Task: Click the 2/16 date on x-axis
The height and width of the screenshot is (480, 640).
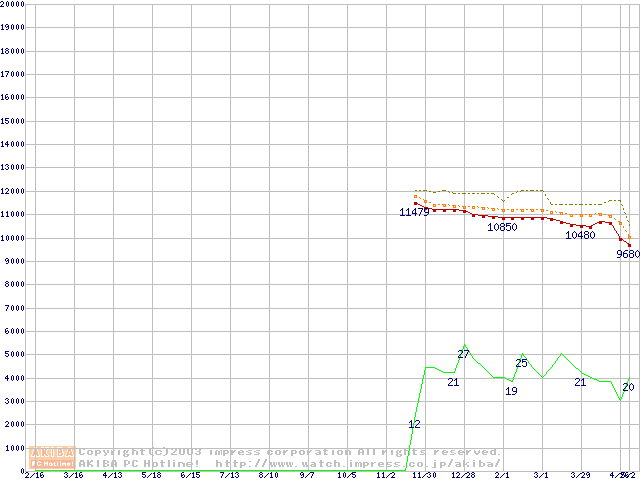Action: (33, 475)
